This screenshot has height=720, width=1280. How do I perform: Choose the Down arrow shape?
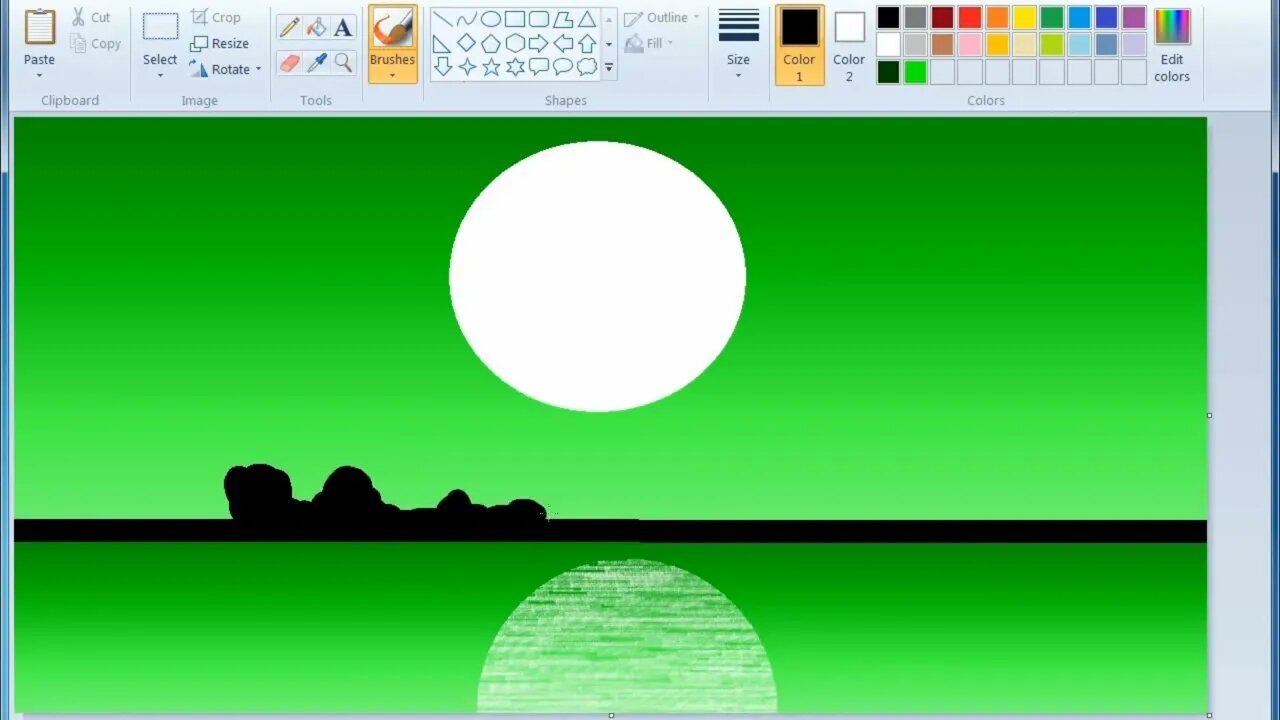tap(442, 67)
